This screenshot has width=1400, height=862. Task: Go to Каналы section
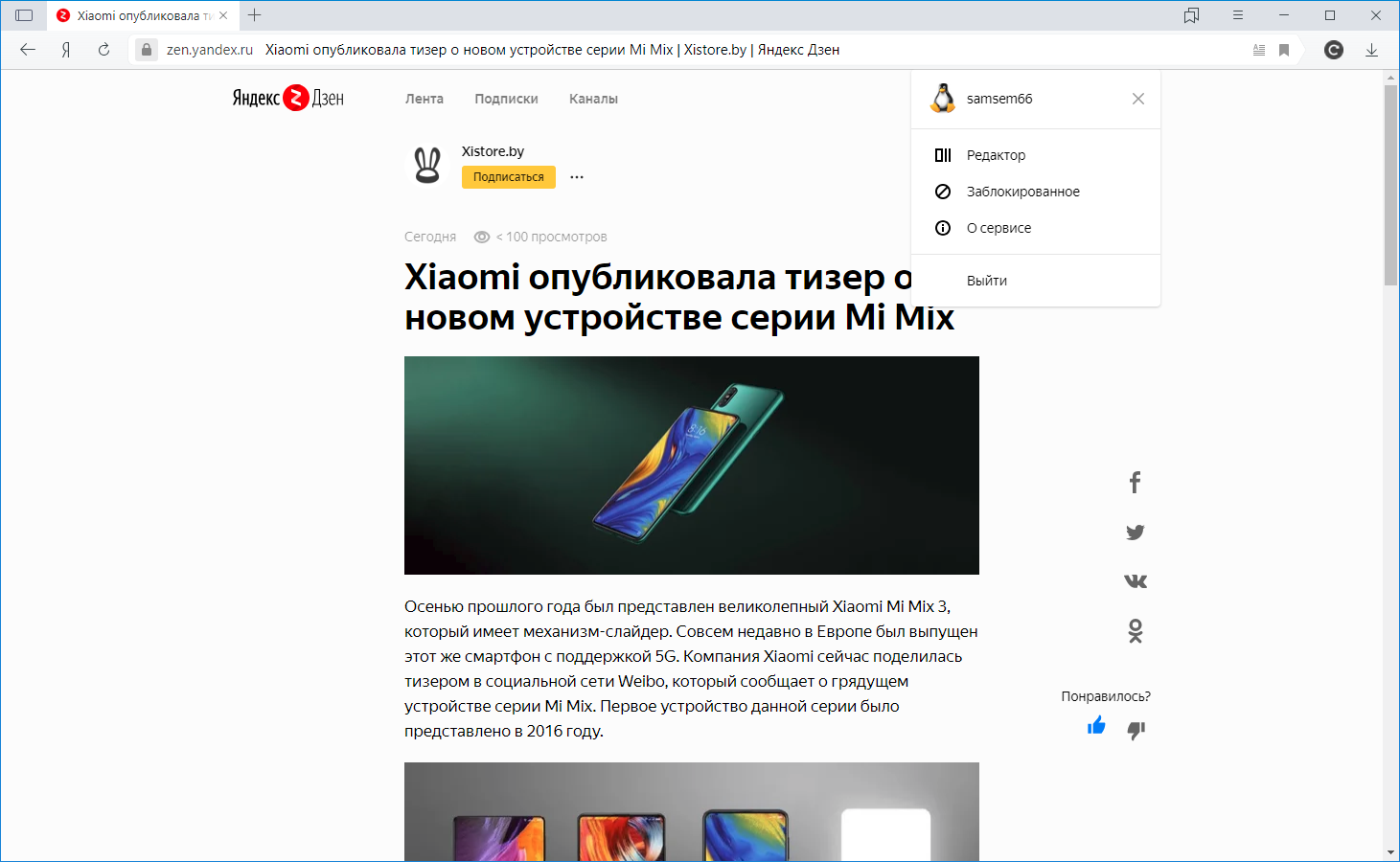[593, 99]
